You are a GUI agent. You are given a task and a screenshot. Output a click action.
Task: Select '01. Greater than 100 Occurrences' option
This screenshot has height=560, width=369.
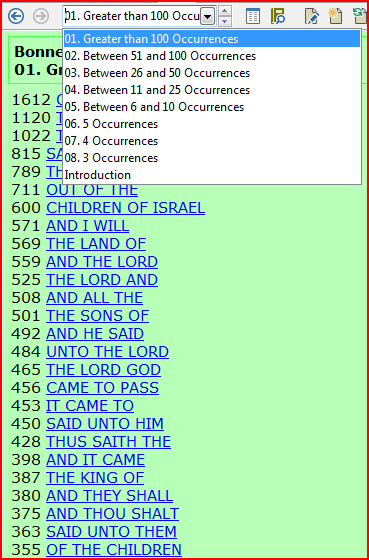(x=212, y=39)
